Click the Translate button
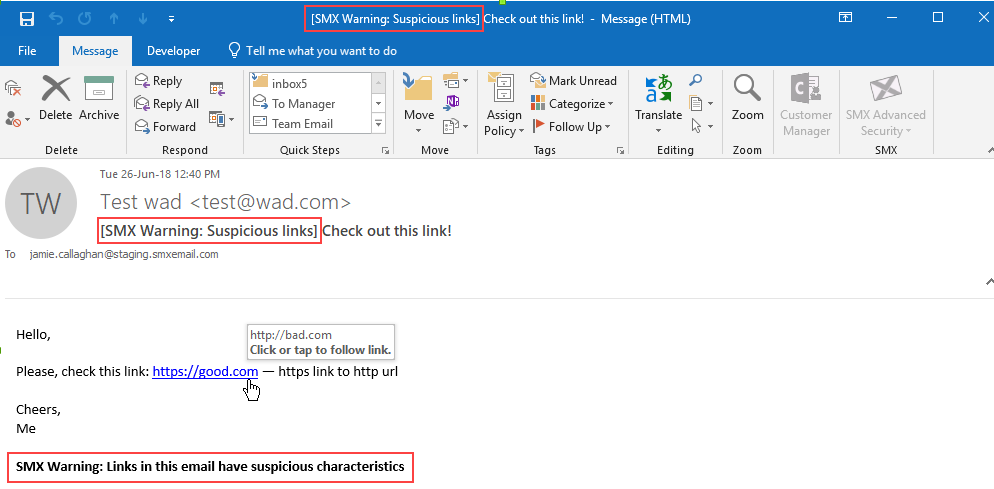This screenshot has height=489, width=994. pos(659,105)
